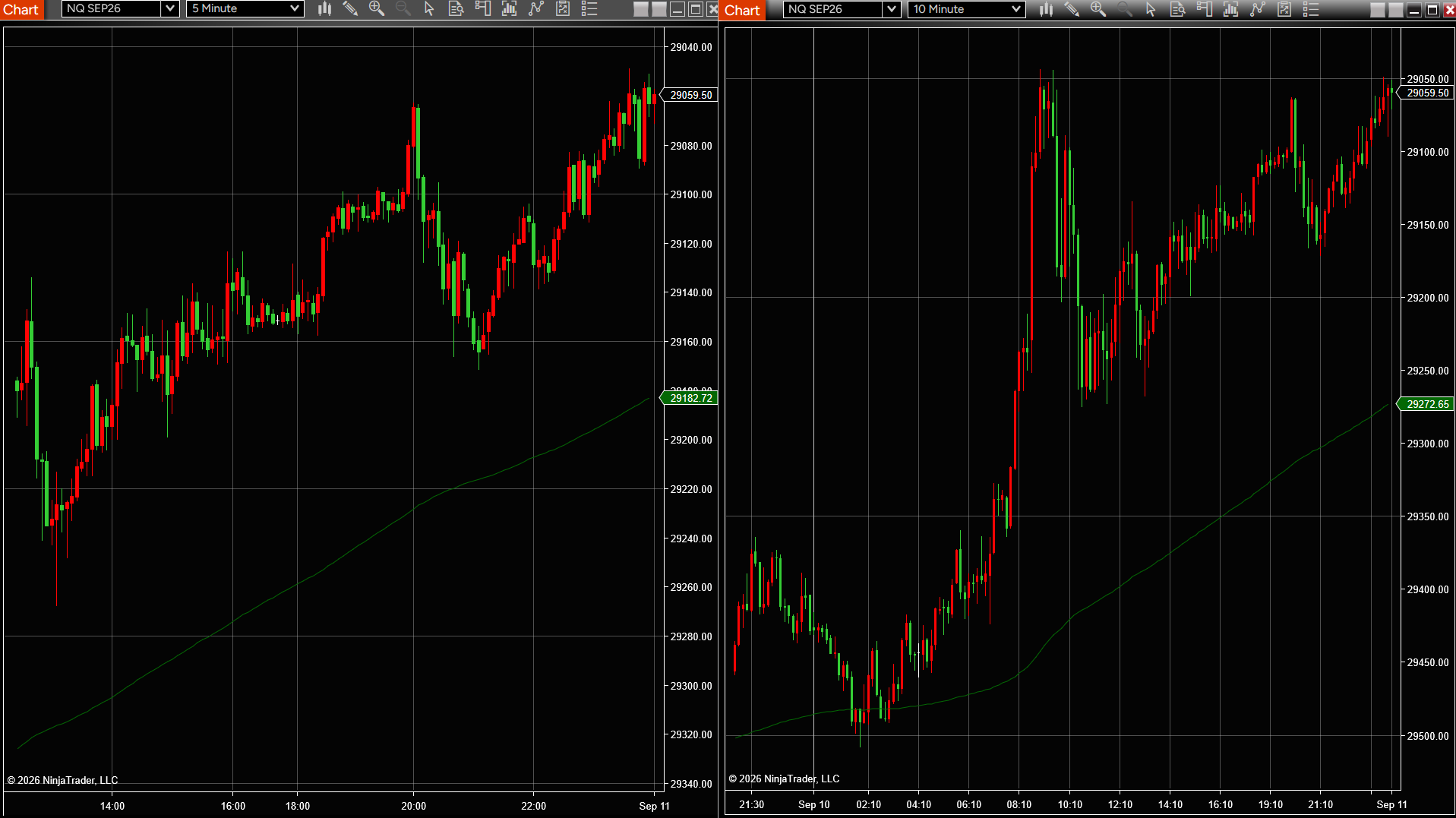1456x818 pixels.
Task: Click first link button in left chart
Action: (x=641, y=9)
